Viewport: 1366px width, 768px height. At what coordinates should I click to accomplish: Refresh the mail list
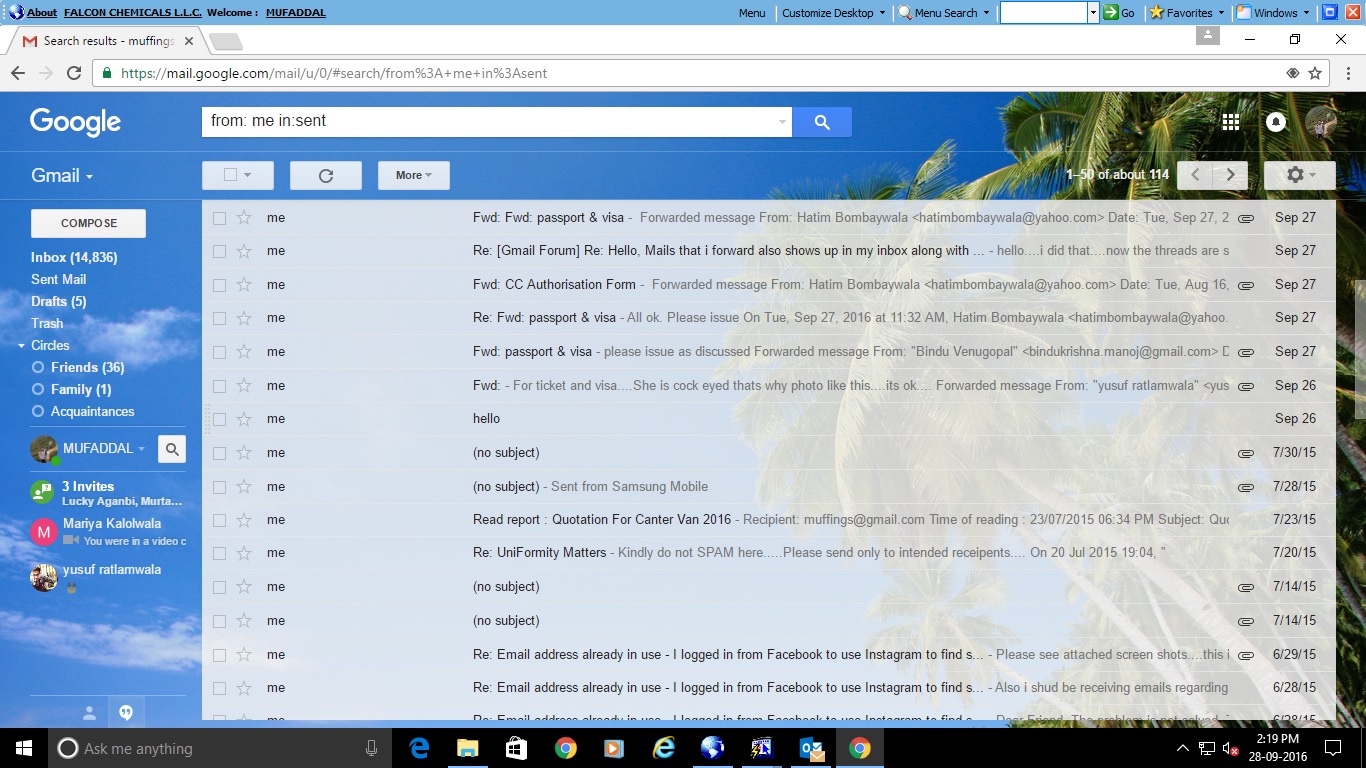(x=325, y=176)
